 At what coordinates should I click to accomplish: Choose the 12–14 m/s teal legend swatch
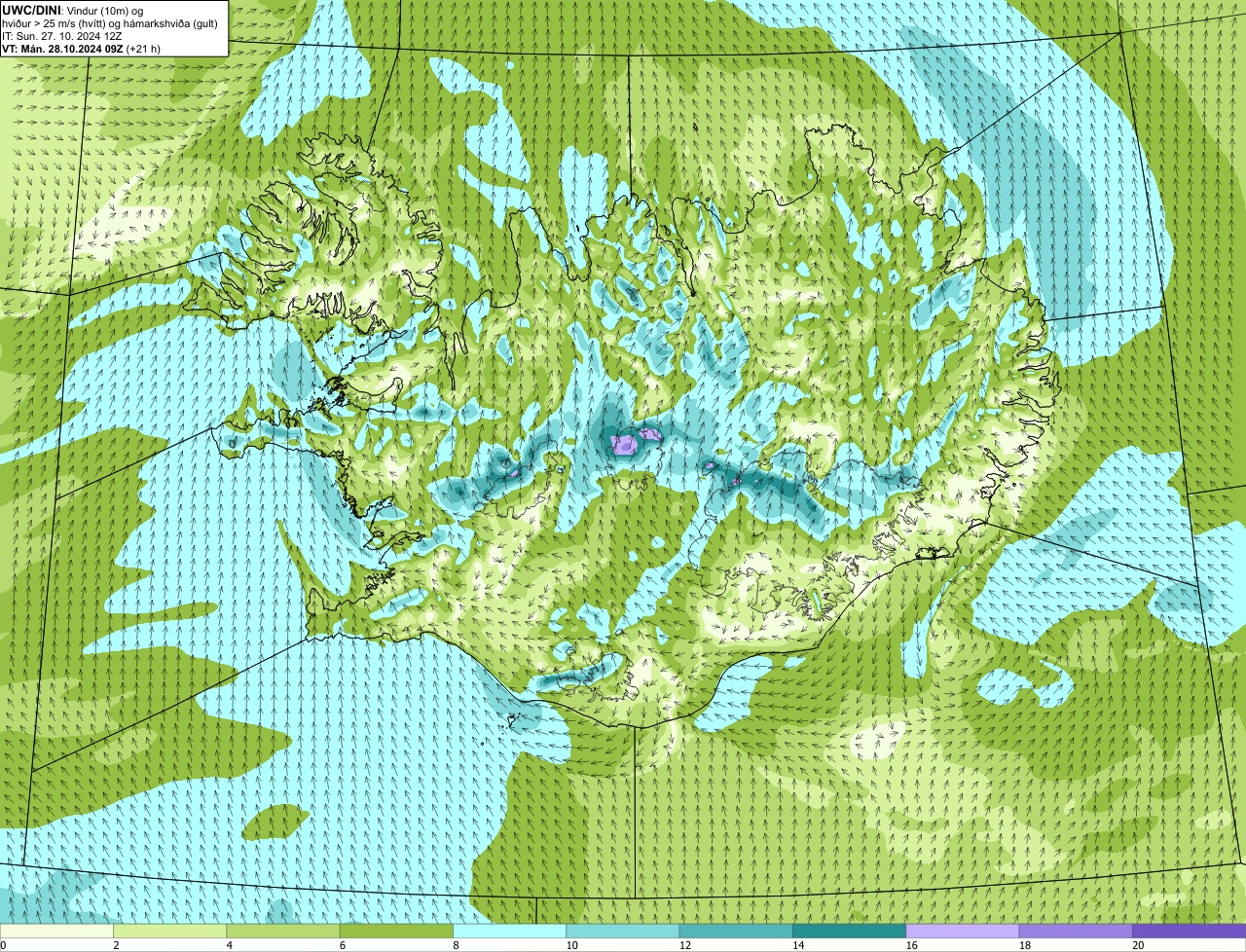[x=736, y=931]
